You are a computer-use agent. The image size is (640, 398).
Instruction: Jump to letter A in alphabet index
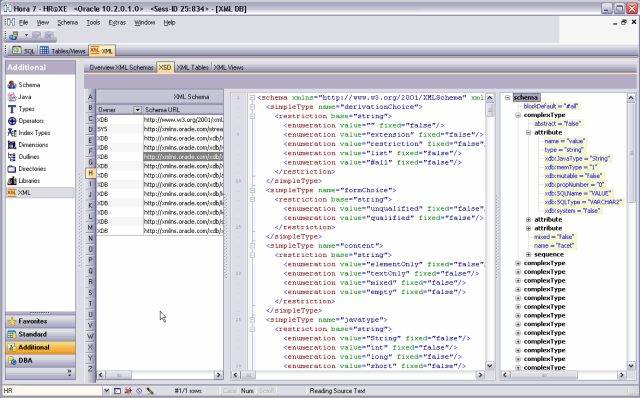[x=91, y=97]
